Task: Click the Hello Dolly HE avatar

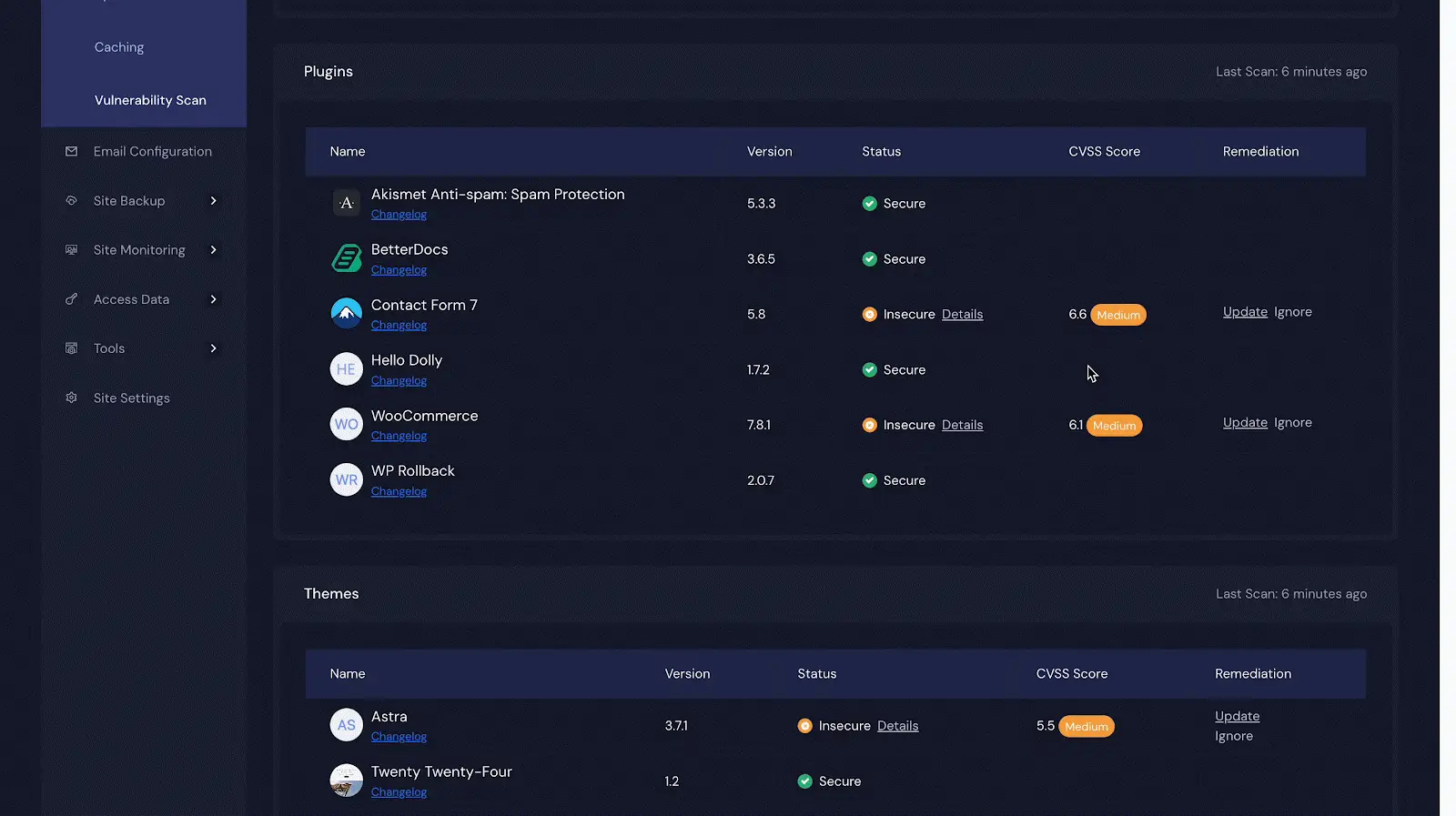Action: 346,369
